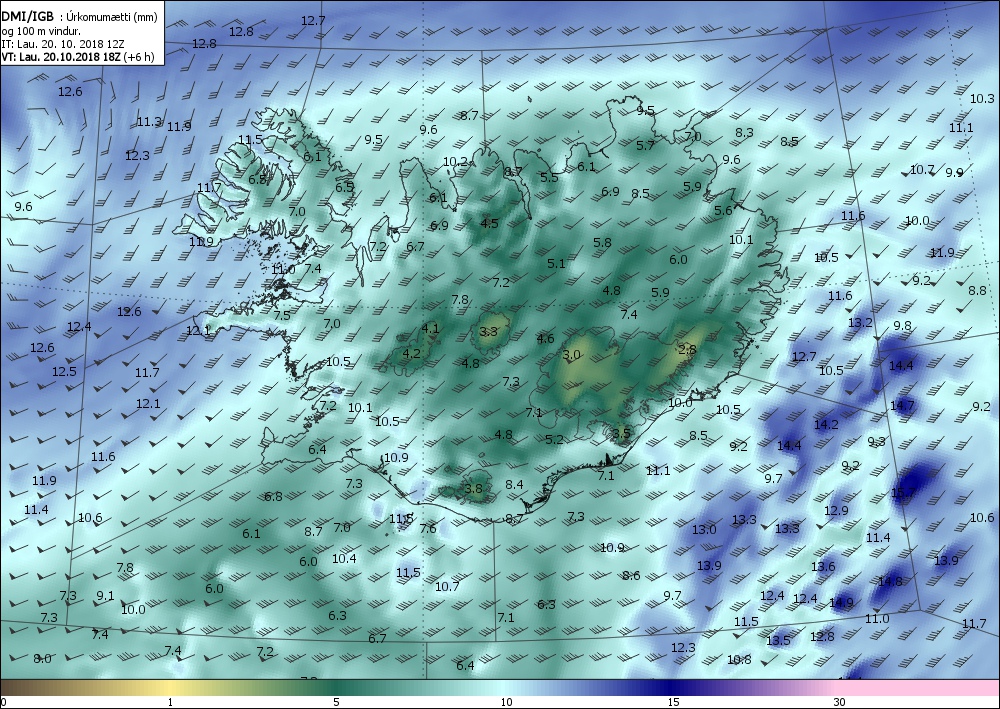Click the 8.6 value on the map

point(631,576)
